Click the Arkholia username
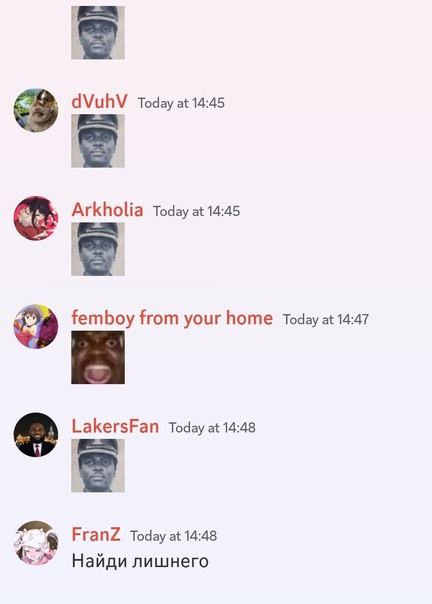This screenshot has height=604, width=432. [107, 210]
